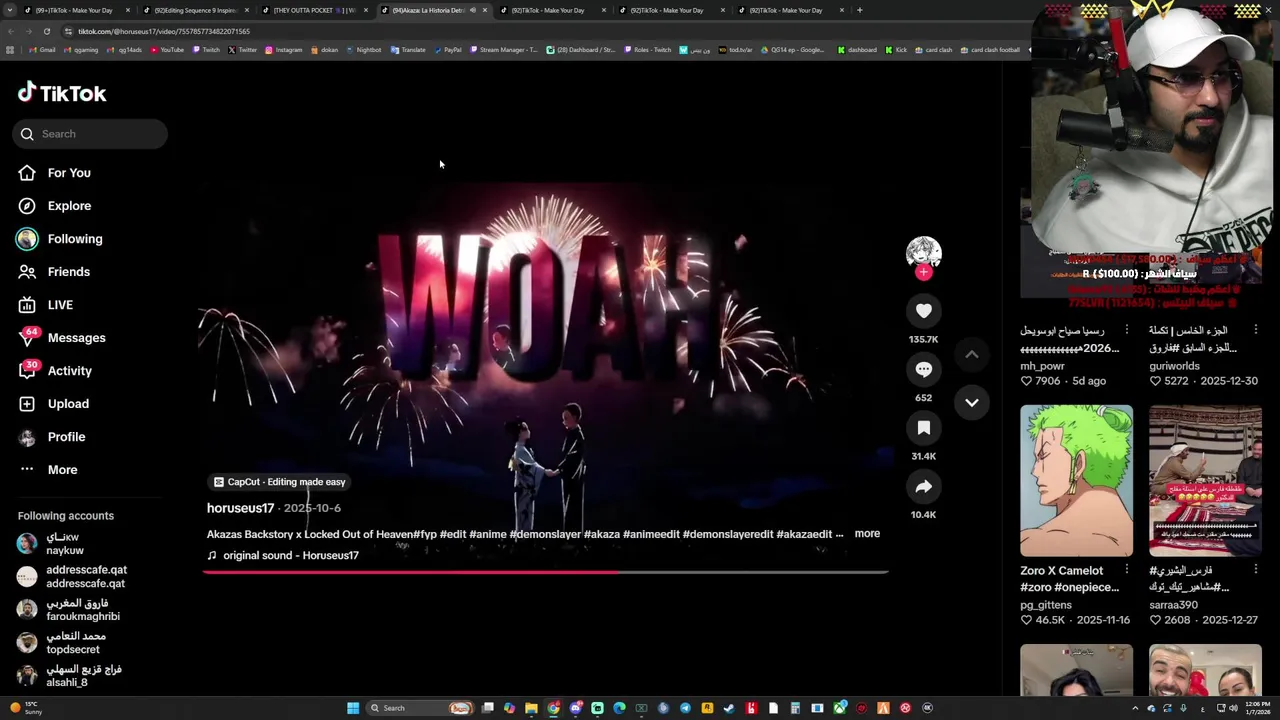Click the #akaza hashtag in description
Image resolution: width=1280 pixels, height=720 pixels.
click(x=601, y=535)
